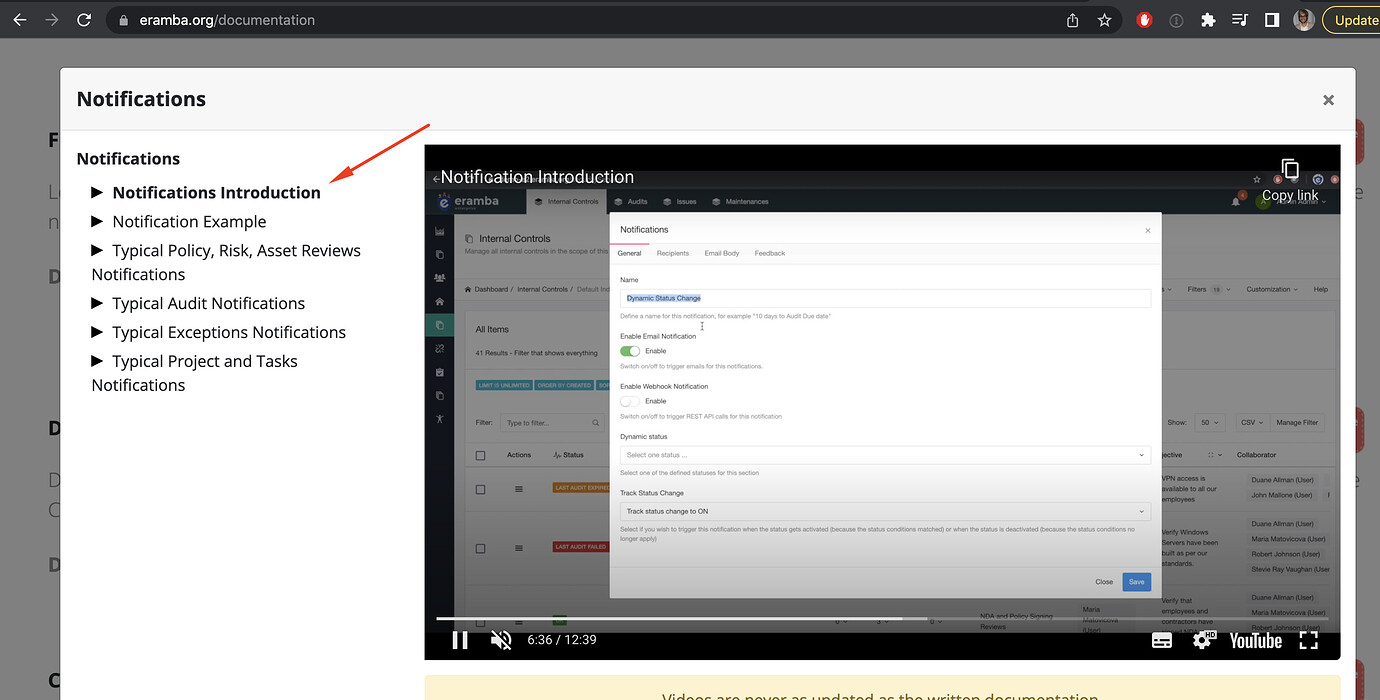Click the Update button in the browser toolbar

[1356, 19]
